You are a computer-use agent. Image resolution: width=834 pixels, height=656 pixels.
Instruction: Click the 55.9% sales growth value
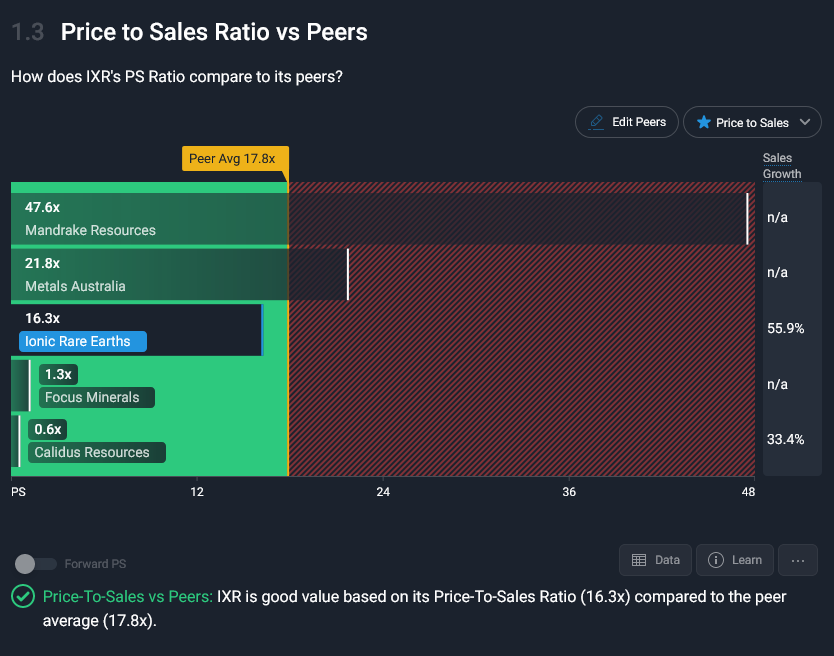(x=786, y=328)
